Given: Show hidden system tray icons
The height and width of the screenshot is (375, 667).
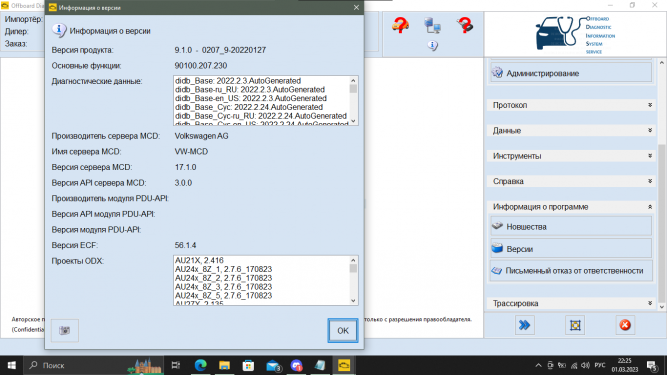Looking at the screenshot, I should point(538,365).
